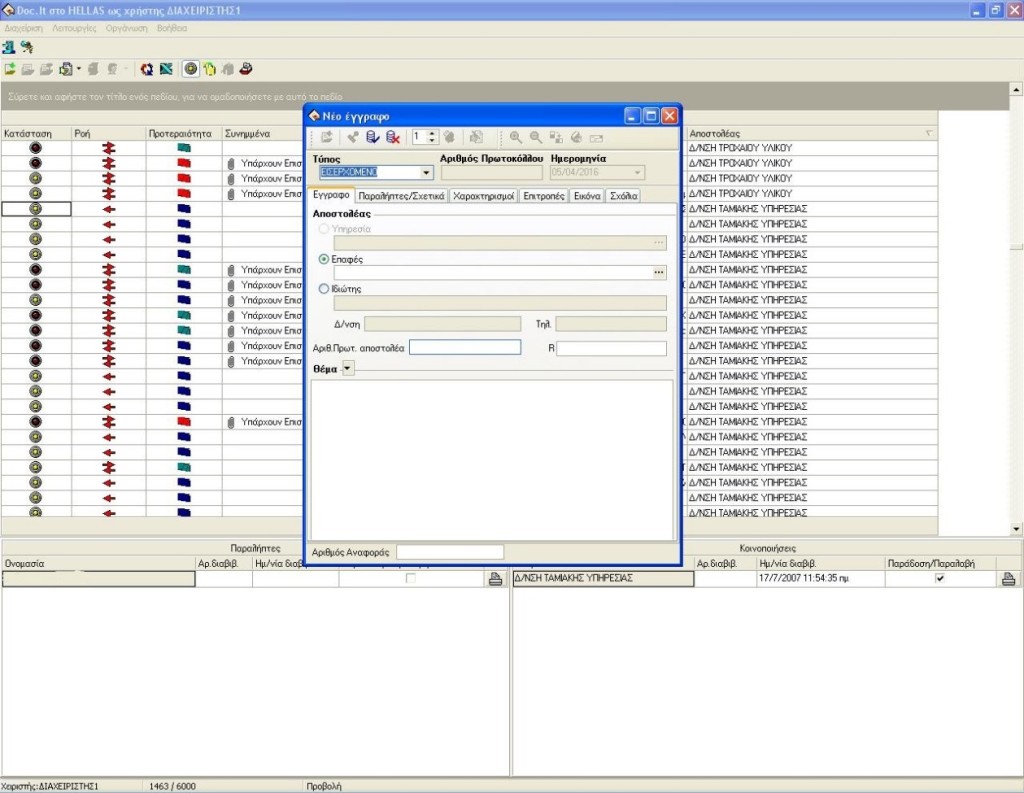This screenshot has width=1024, height=793.
Task: Click the database delete icon with red X
Action: [x=392, y=138]
